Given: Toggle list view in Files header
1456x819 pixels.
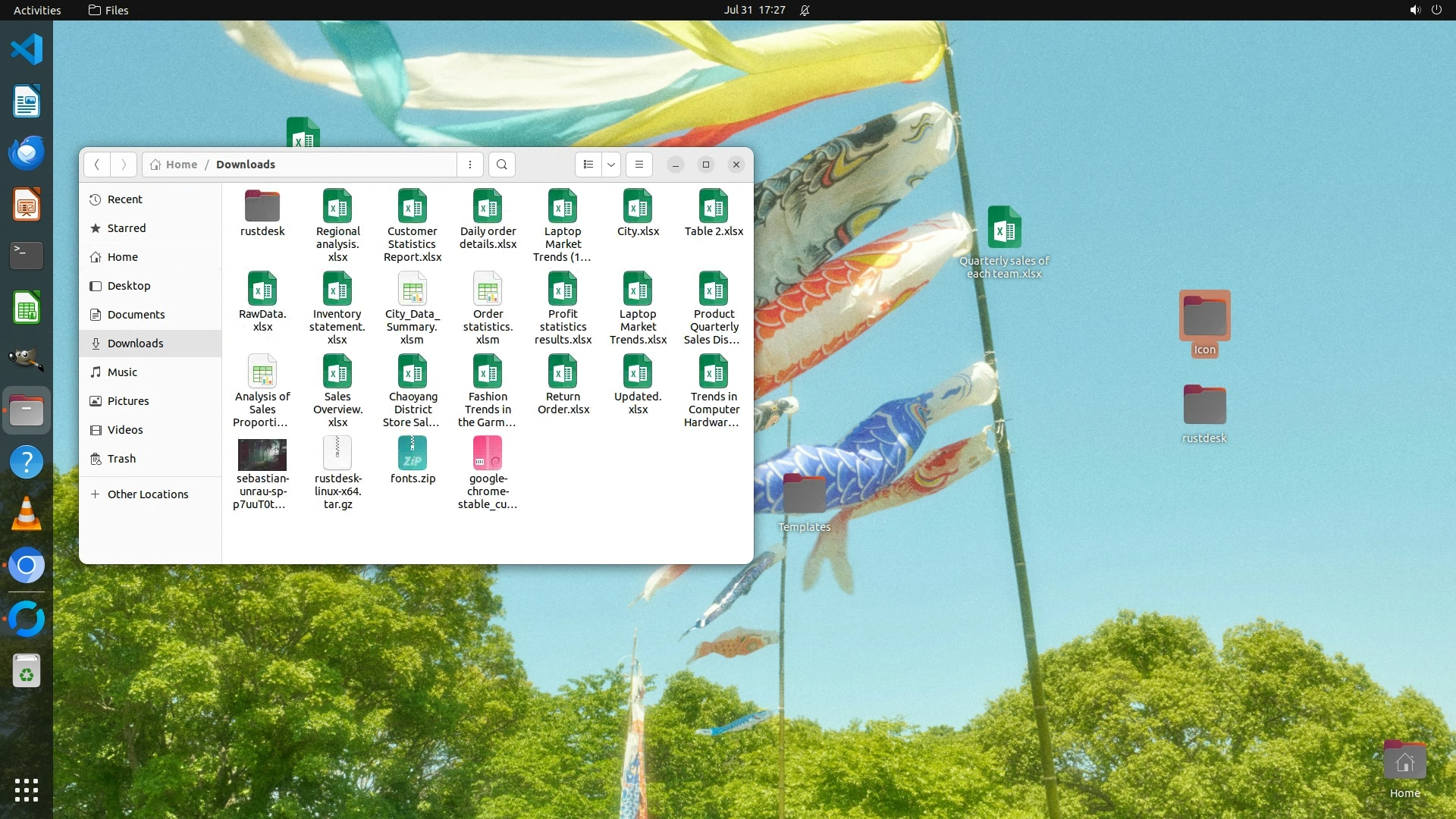Looking at the screenshot, I should [588, 165].
